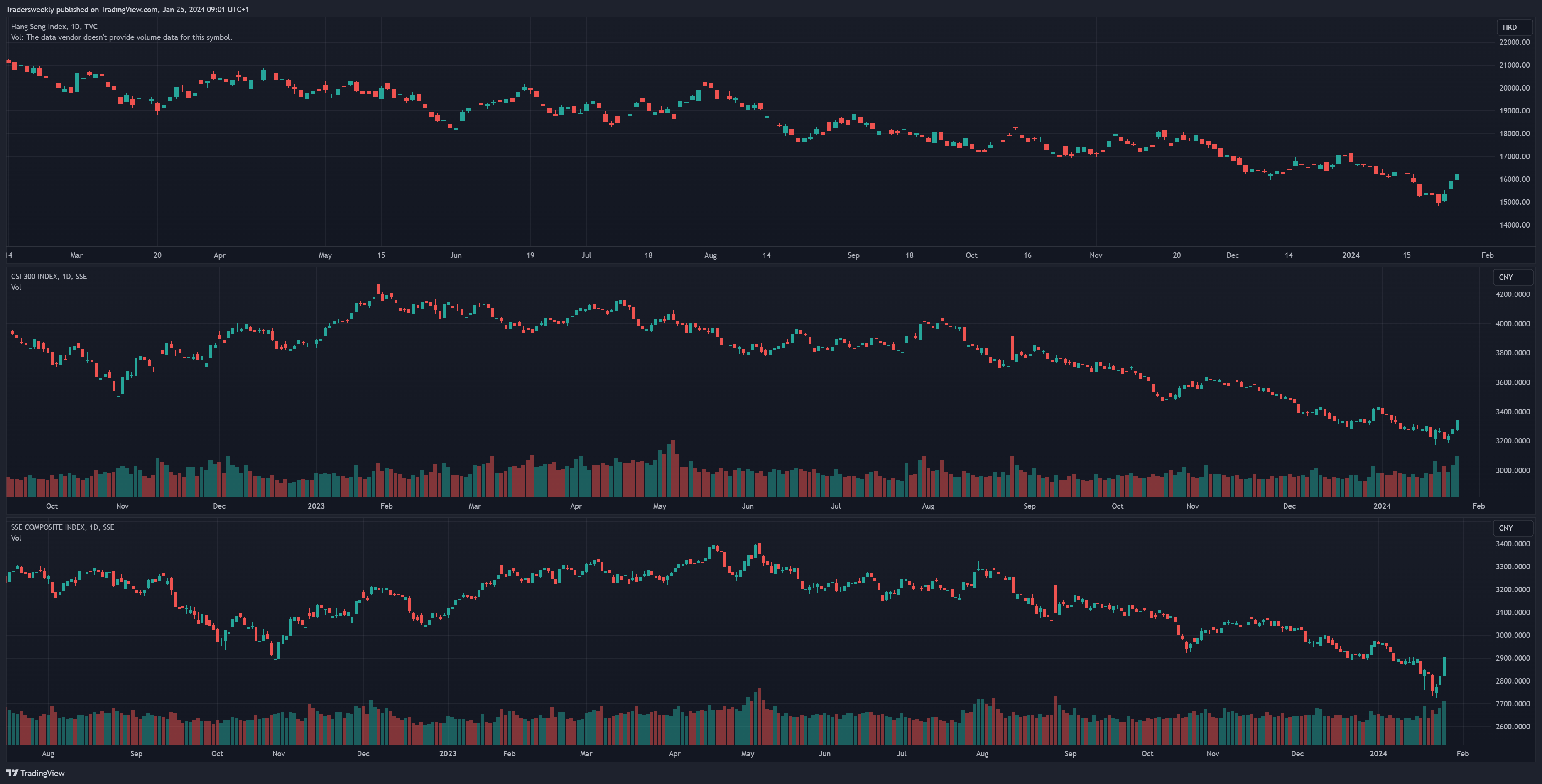The width and height of the screenshot is (1542, 784).
Task: Click the Feb date label on Hang Seng time axis
Action: point(1488,255)
